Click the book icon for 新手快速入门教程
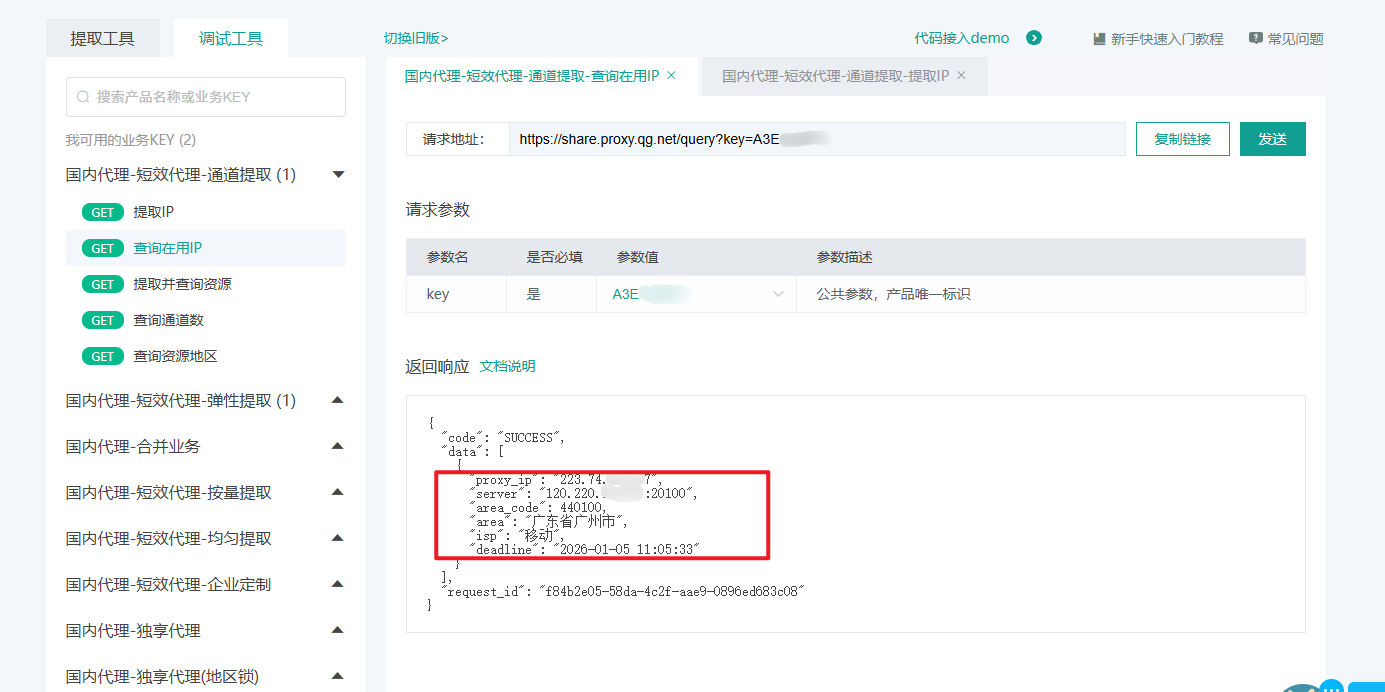This screenshot has width=1385, height=692. coord(1099,39)
